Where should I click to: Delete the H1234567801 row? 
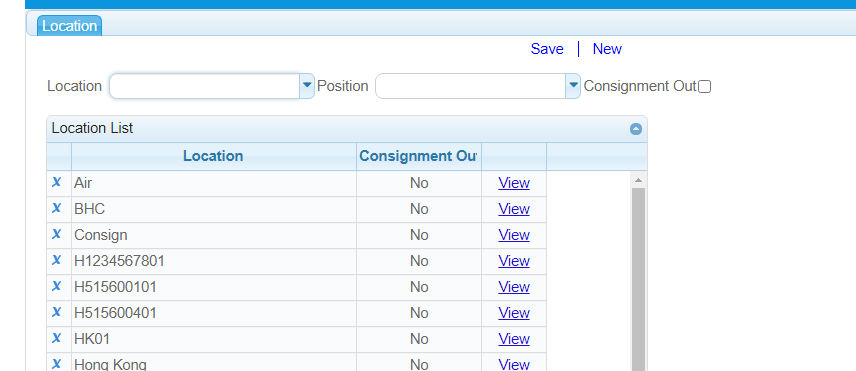coord(56,261)
